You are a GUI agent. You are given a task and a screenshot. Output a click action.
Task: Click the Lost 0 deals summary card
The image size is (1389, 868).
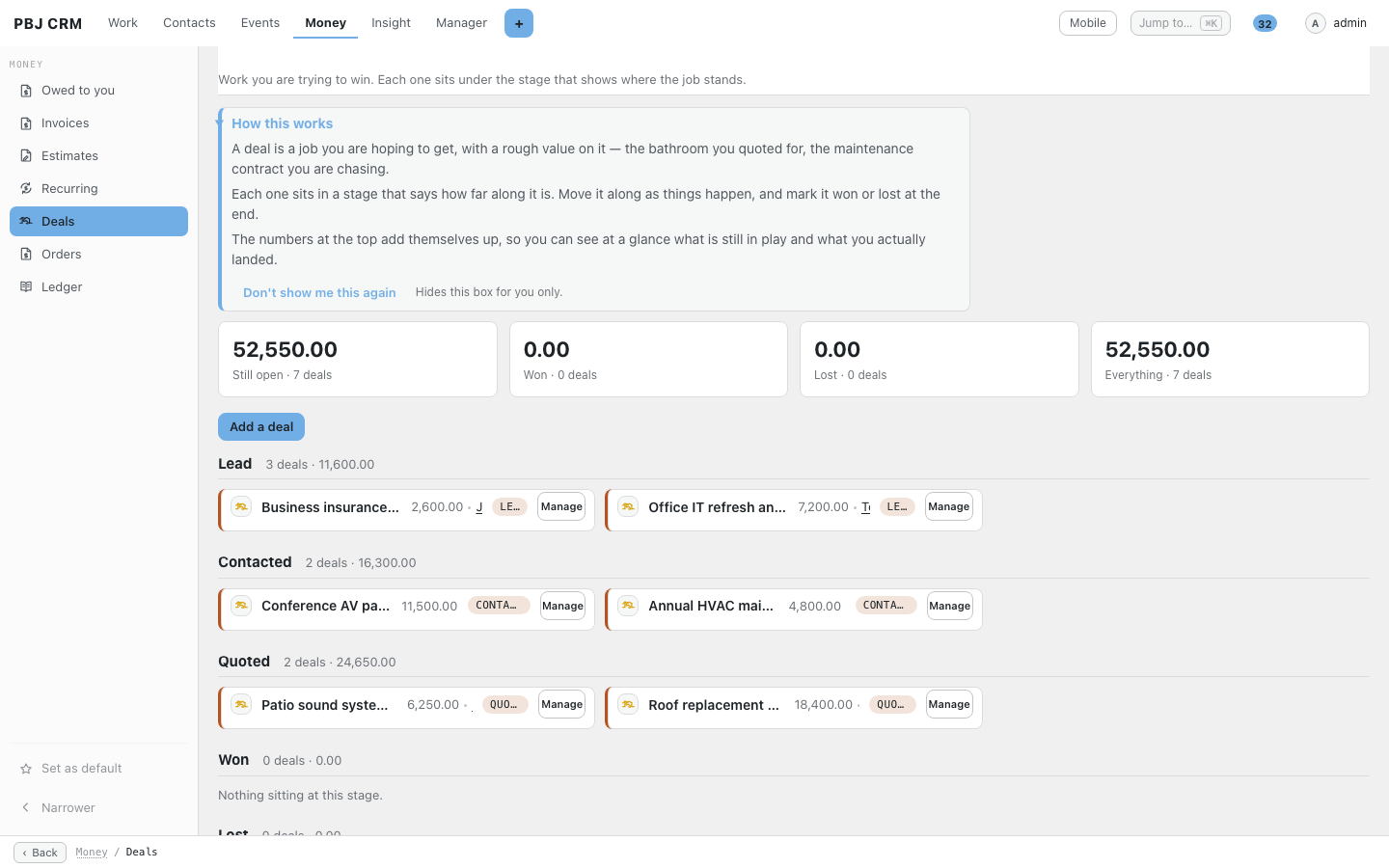tap(940, 360)
